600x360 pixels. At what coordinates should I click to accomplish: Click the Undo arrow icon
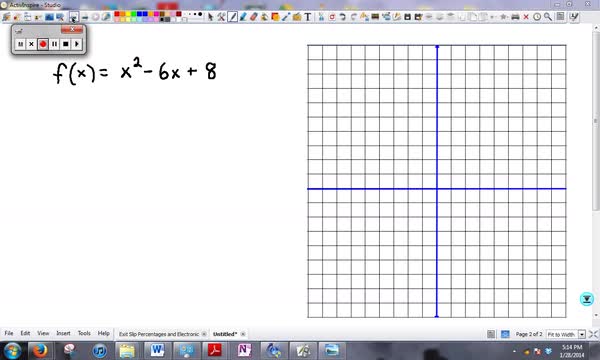point(342,17)
